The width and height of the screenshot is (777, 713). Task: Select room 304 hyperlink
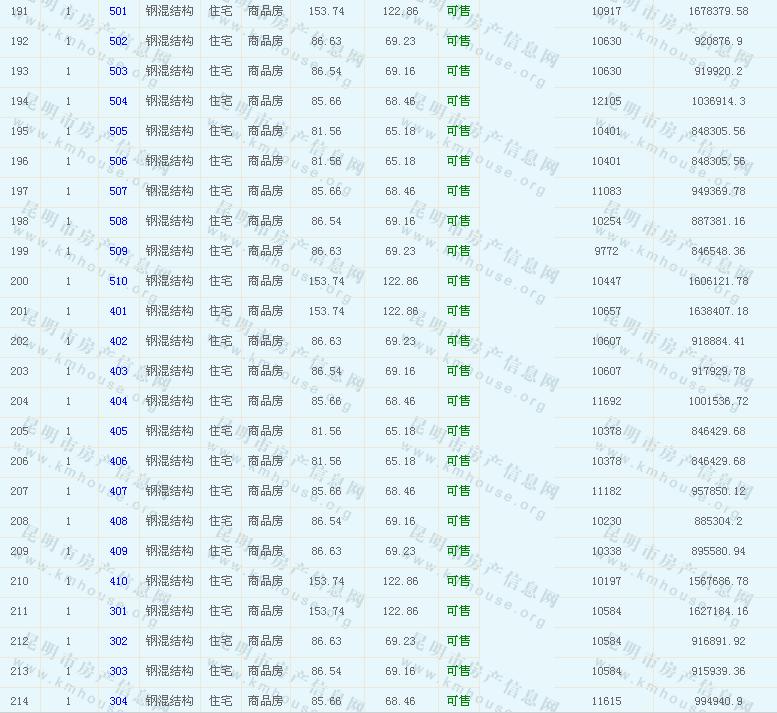118,701
